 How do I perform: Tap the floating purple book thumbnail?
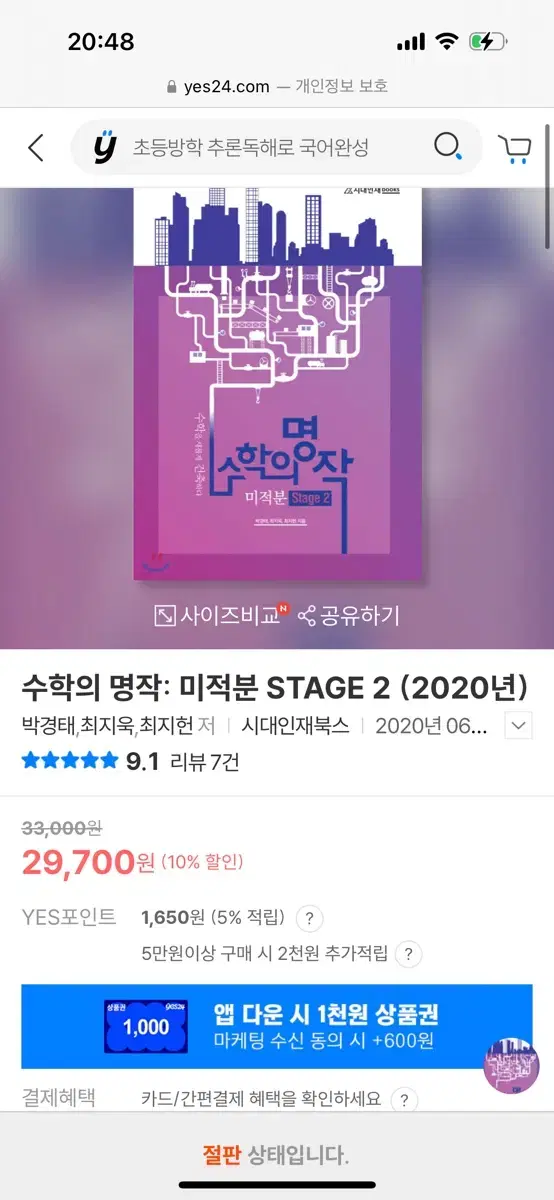(x=511, y=1065)
